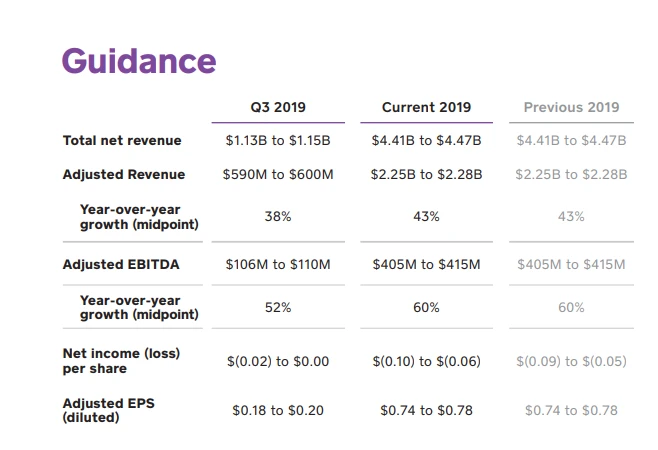Screen dimensions: 658x450
Task: Click the Guidance slide title
Action: 139,61
